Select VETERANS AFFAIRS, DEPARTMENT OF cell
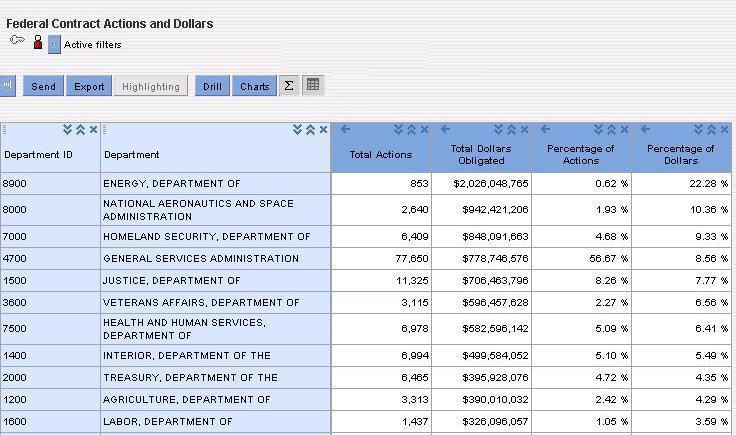 215,303
